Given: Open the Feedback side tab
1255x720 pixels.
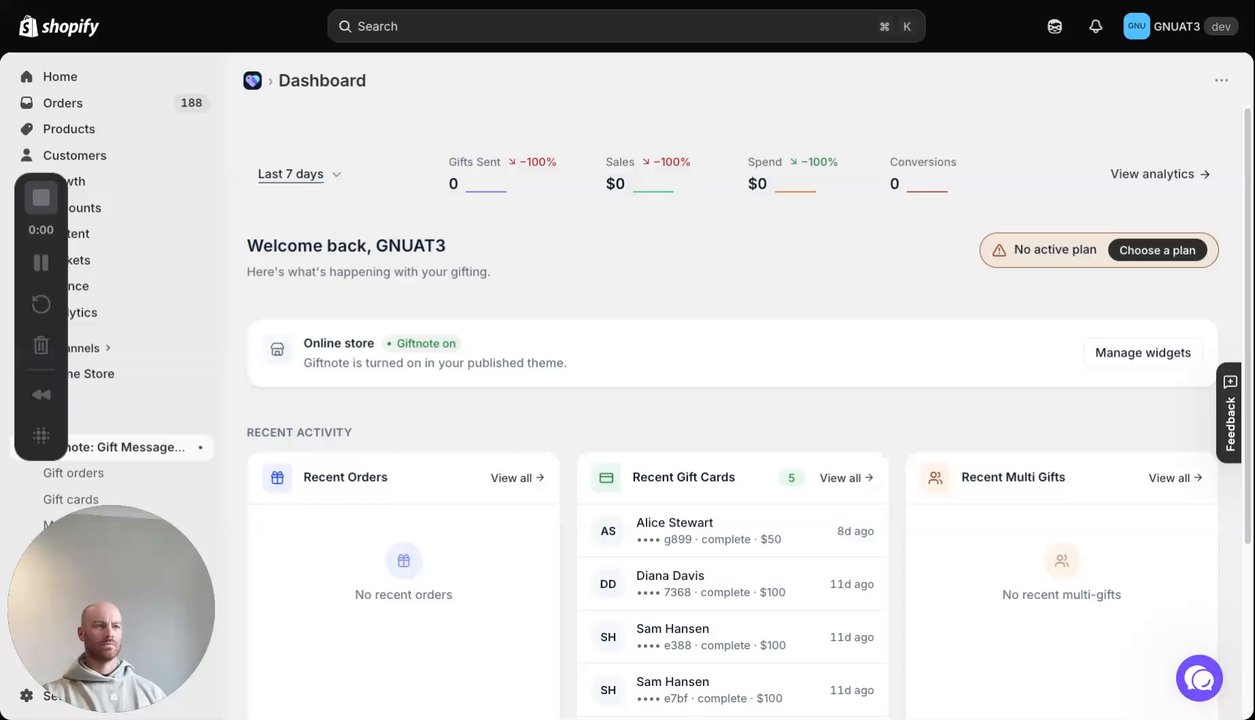Looking at the screenshot, I should pyautogui.click(x=1230, y=412).
